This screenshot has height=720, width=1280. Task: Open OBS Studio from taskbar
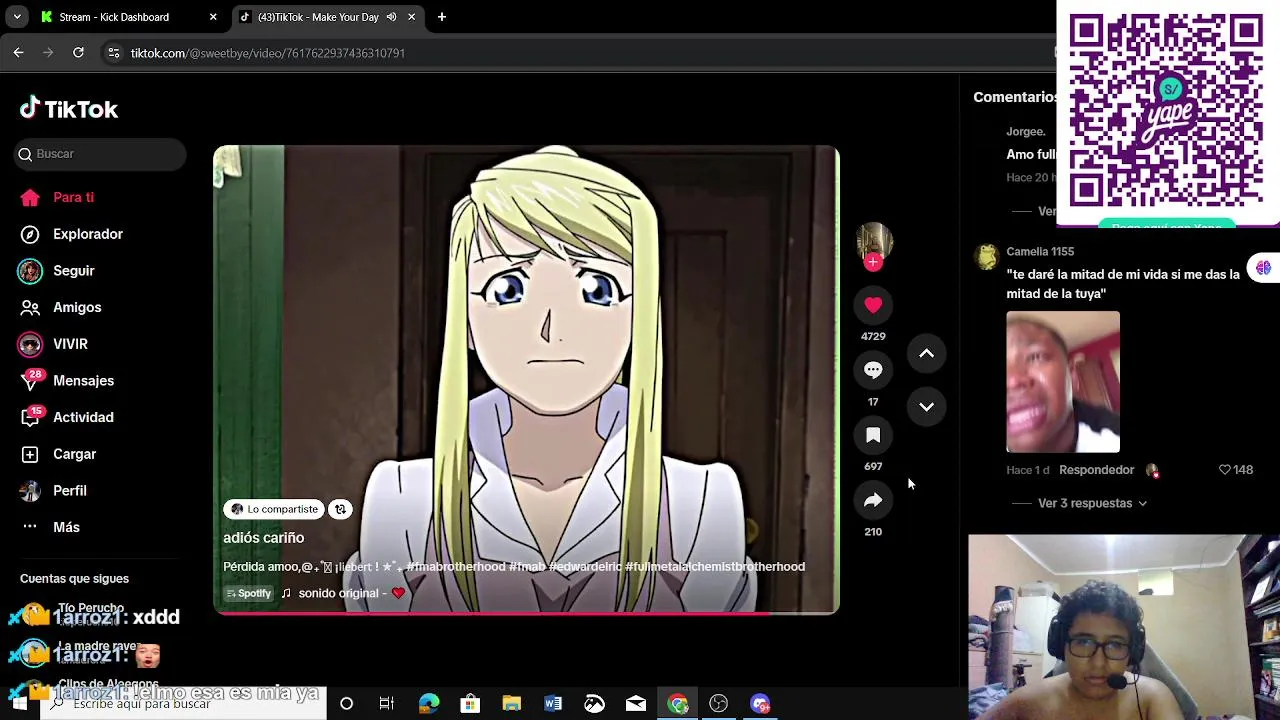[718, 704]
